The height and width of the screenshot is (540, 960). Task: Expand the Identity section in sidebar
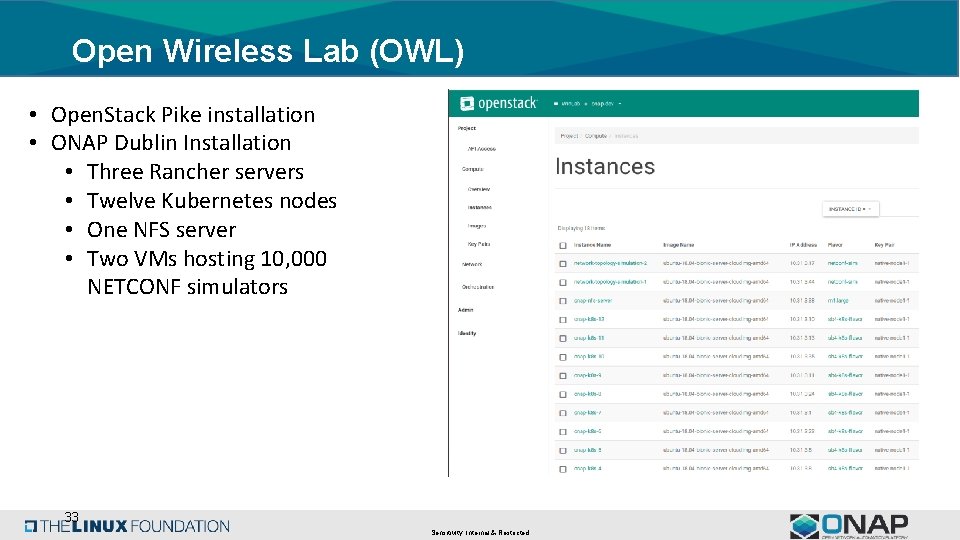point(467,334)
